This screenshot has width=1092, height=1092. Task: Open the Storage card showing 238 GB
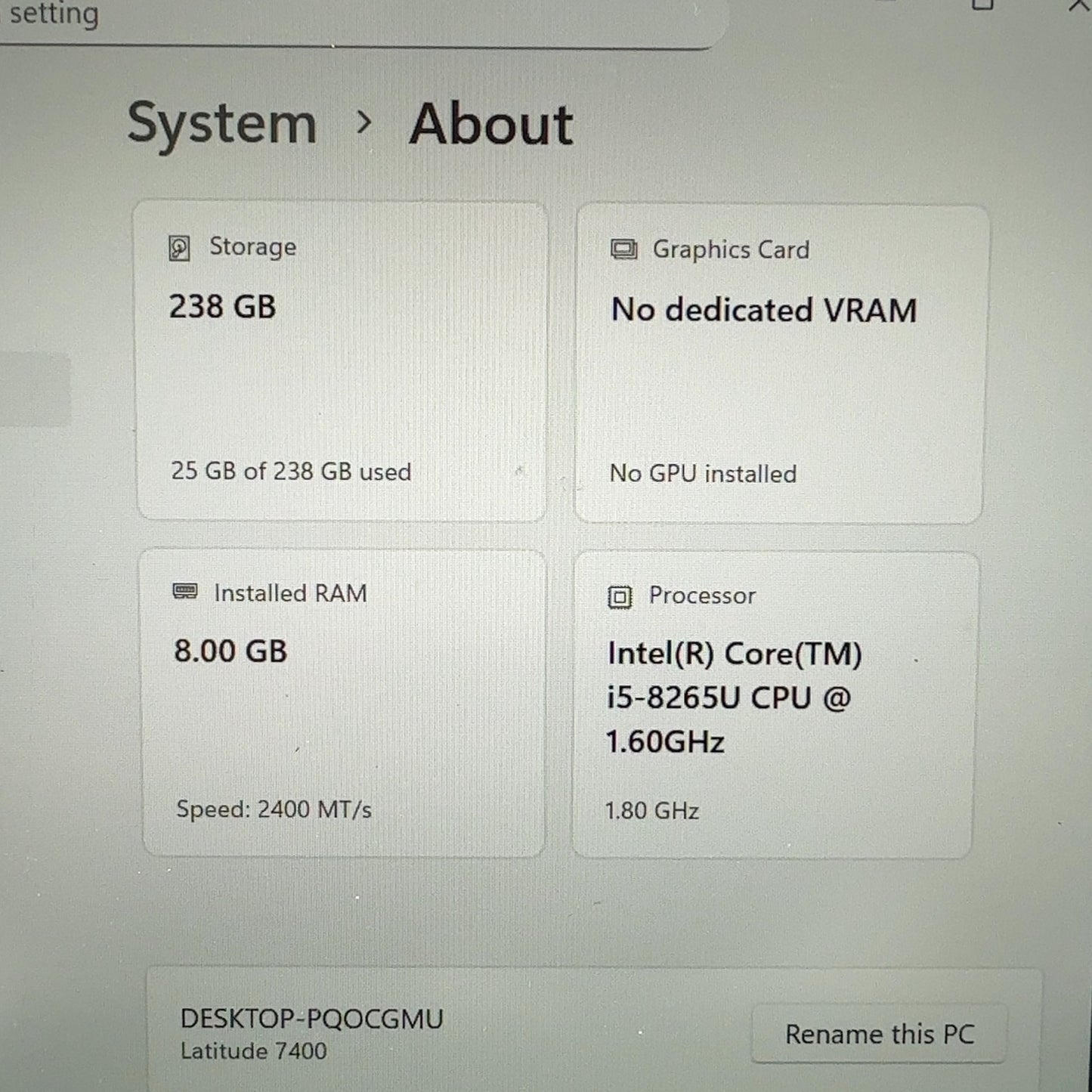341,361
